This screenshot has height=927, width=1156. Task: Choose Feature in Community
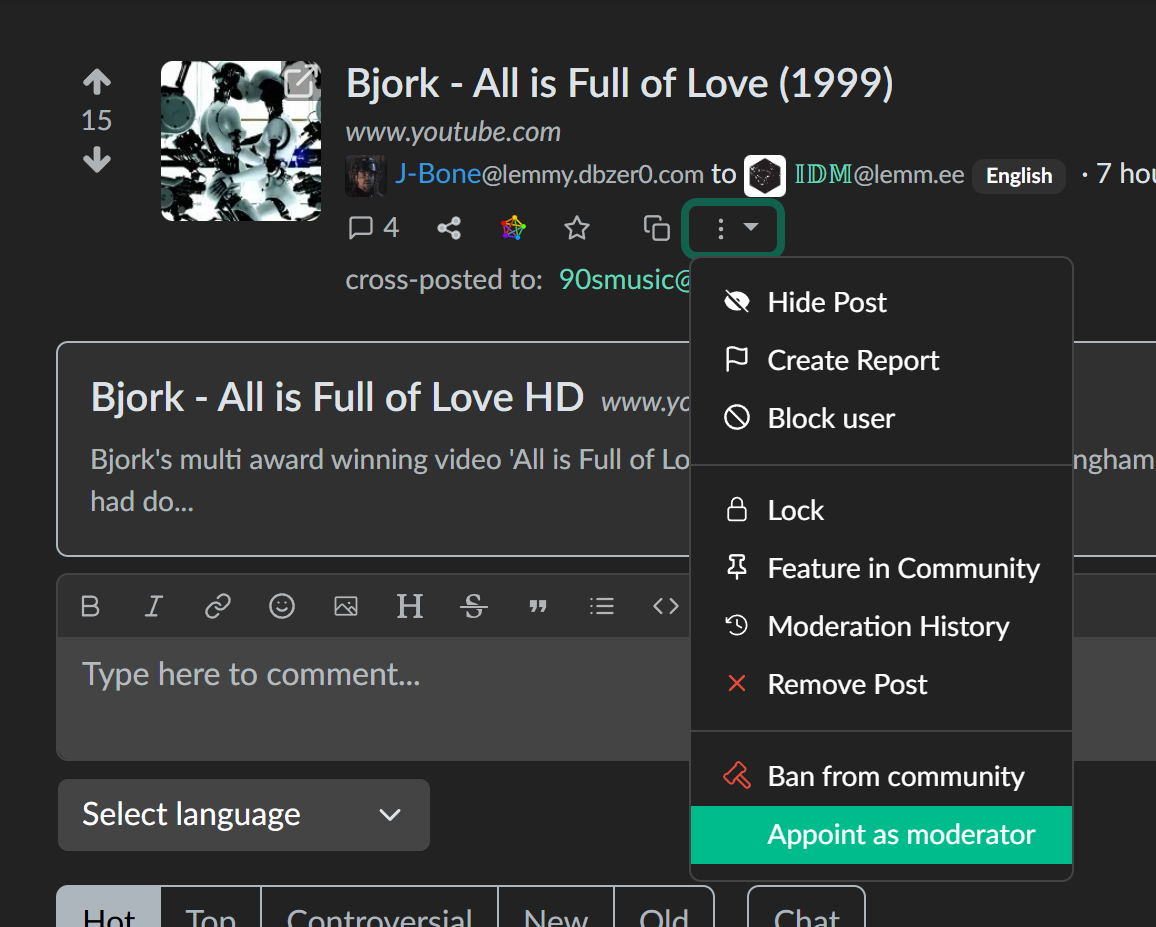[881, 569]
